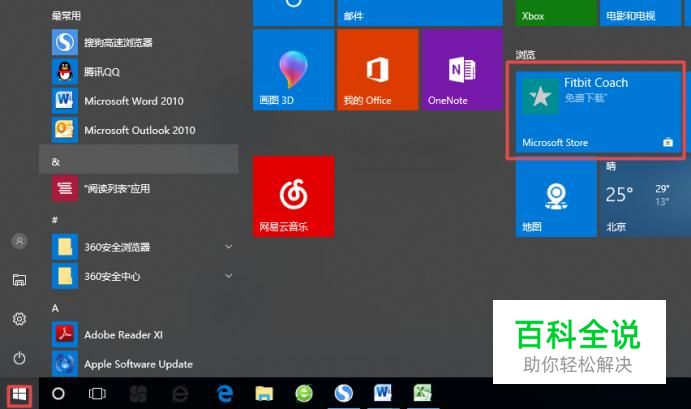Open Settings gear in Start sidebar

19,319
